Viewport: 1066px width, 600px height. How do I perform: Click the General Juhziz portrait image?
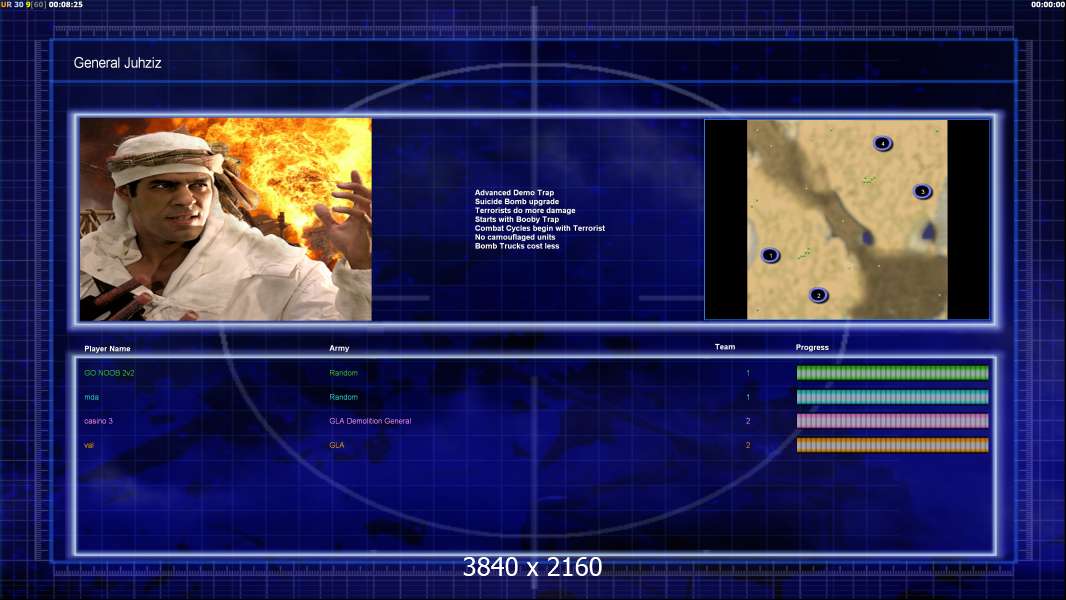226,219
